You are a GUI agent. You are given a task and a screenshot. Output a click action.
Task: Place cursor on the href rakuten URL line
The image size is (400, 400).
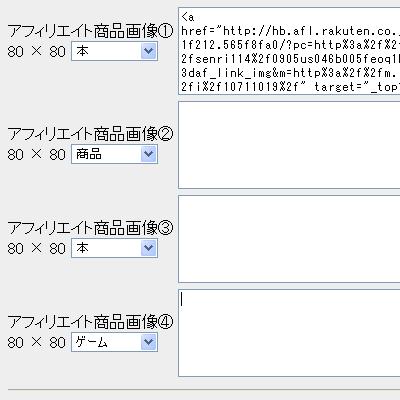point(290,31)
